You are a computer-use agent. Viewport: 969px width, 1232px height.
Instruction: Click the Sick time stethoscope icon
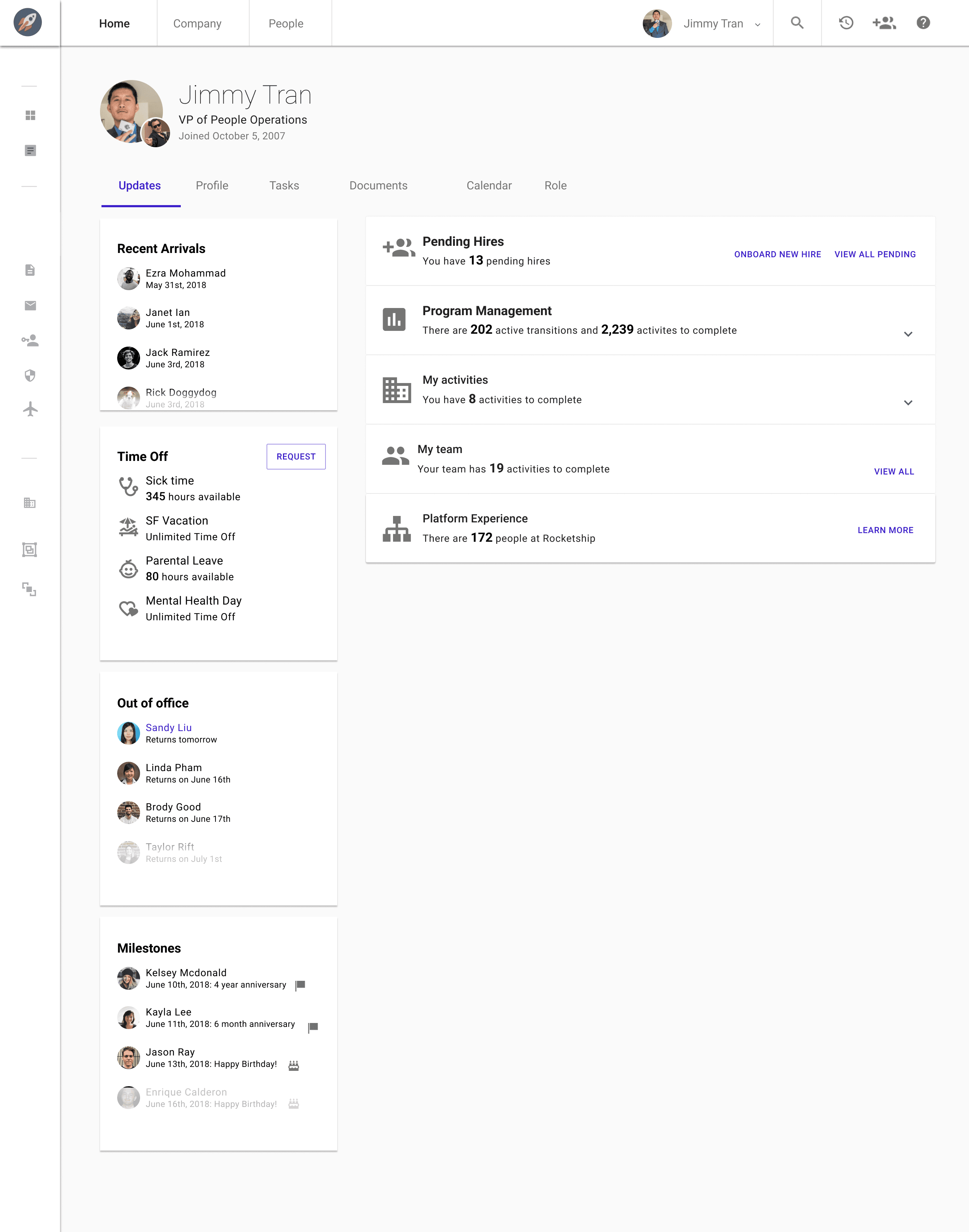[x=128, y=487]
